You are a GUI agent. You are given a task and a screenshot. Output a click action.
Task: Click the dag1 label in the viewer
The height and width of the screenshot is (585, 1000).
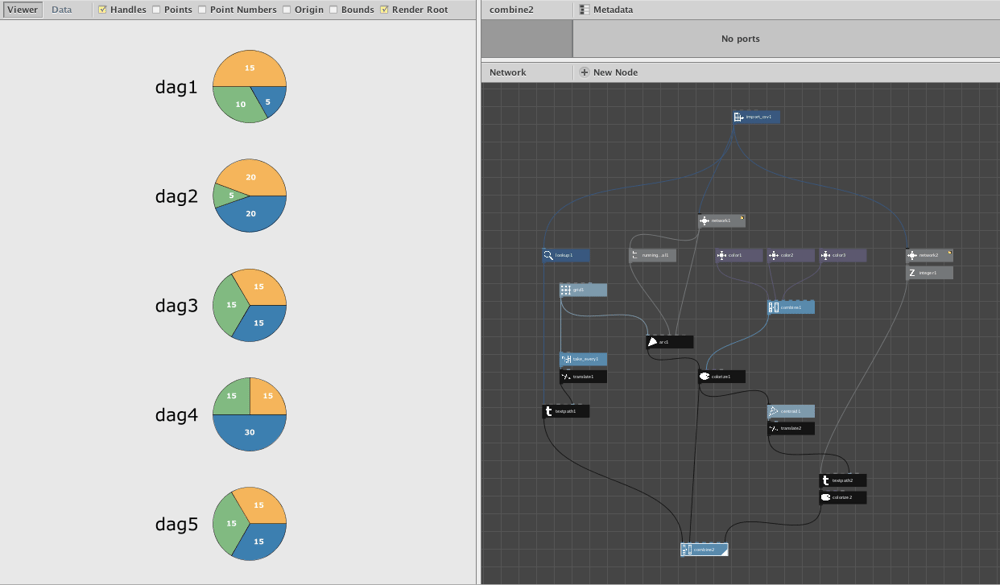(177, 87)
